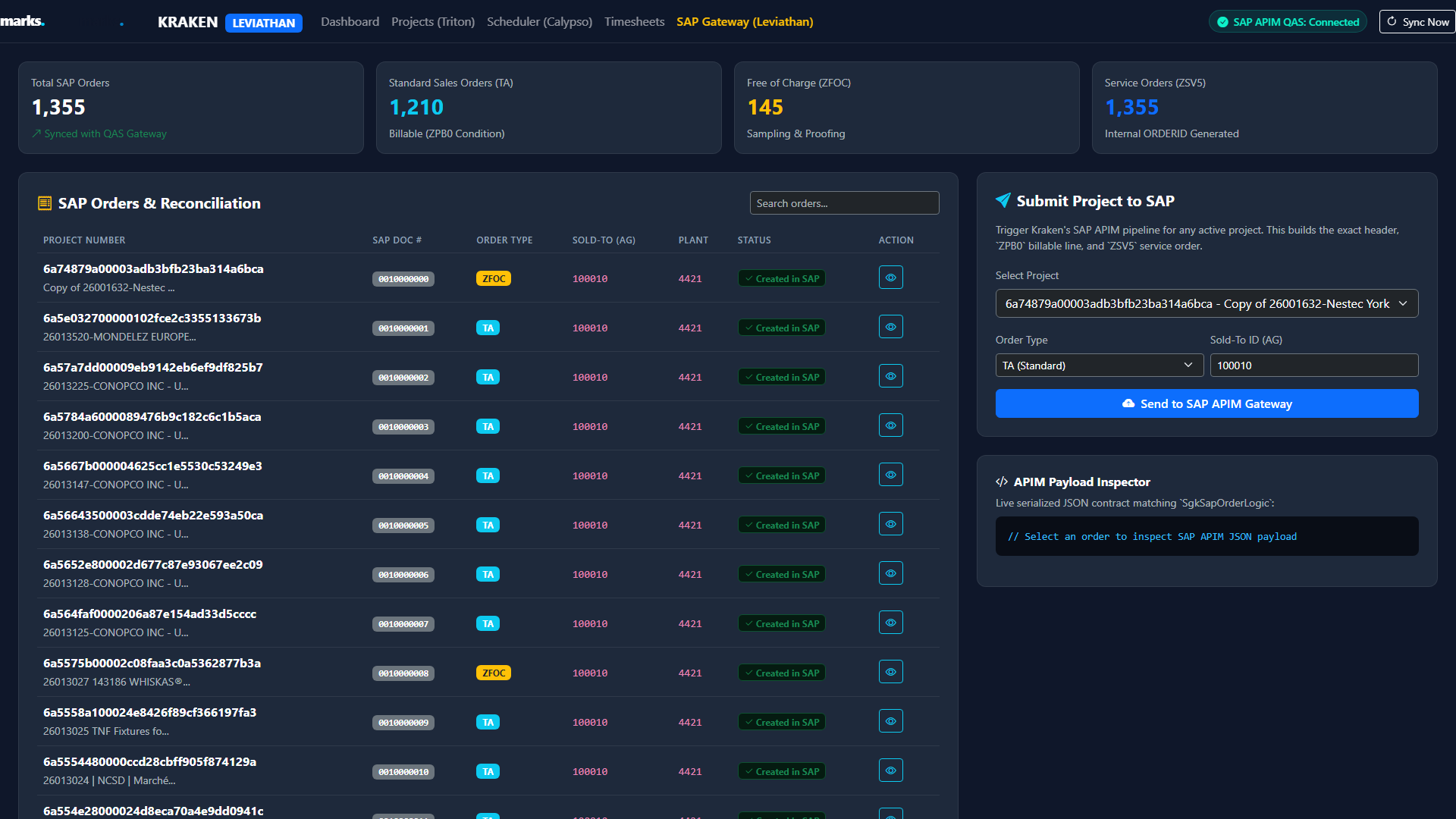Click green check icon in SAP APIM status
This screenshot has height=819, width=1456.
coord(1222,22)
